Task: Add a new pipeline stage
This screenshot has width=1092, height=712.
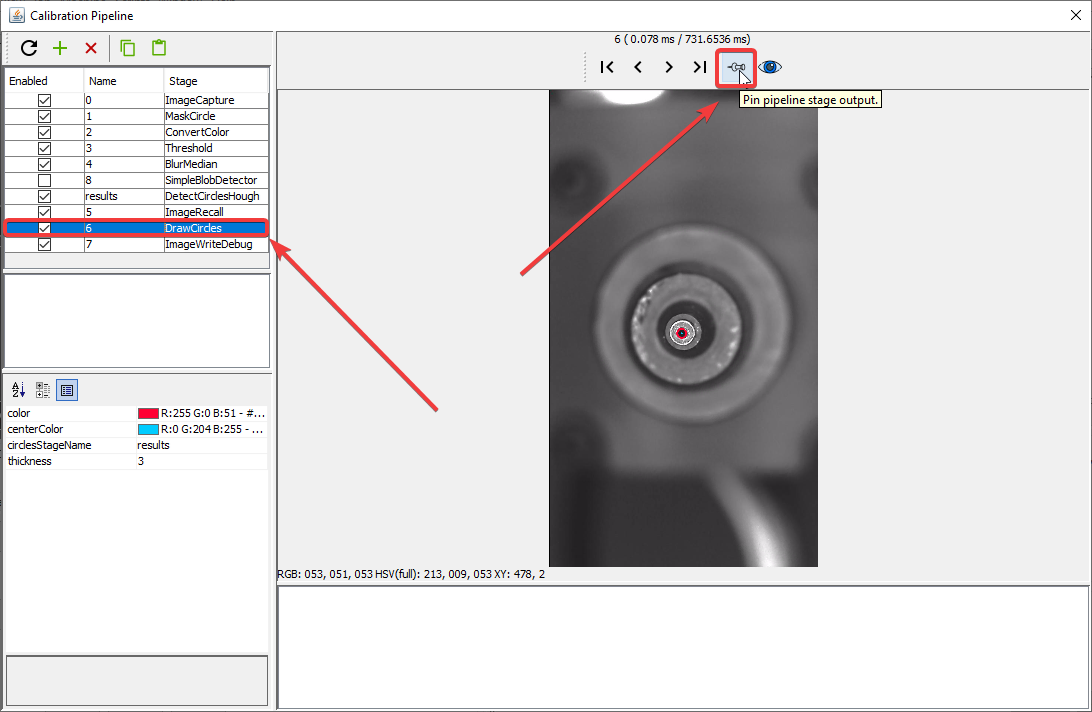Action: click(x=60, y=48)
